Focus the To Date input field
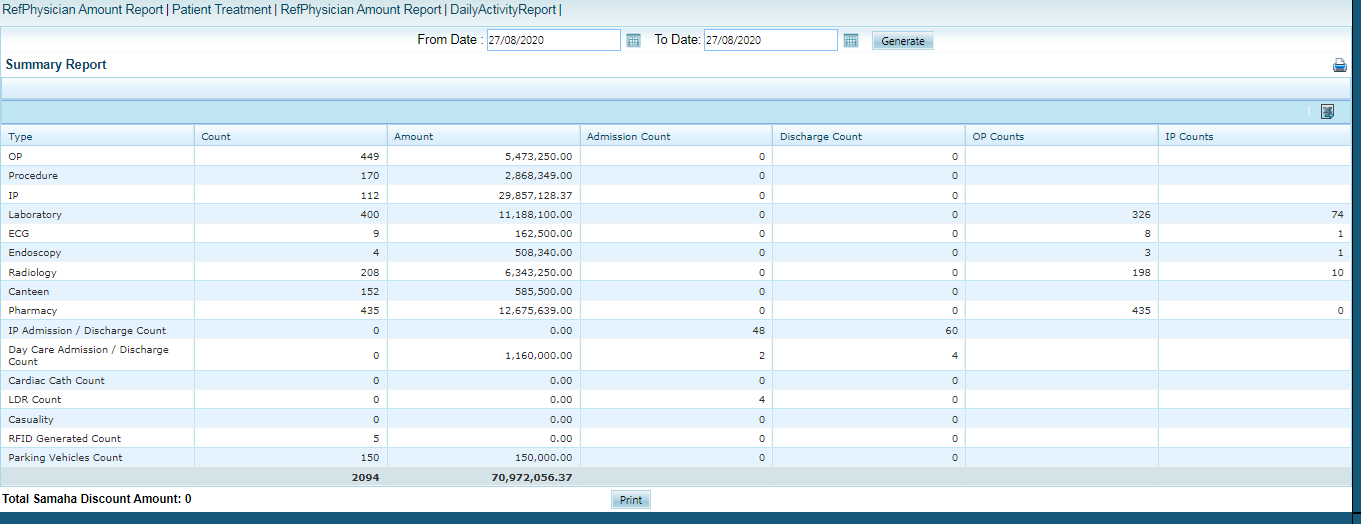1361x524 pixels. pyautogui.click(x=770, y=41)
